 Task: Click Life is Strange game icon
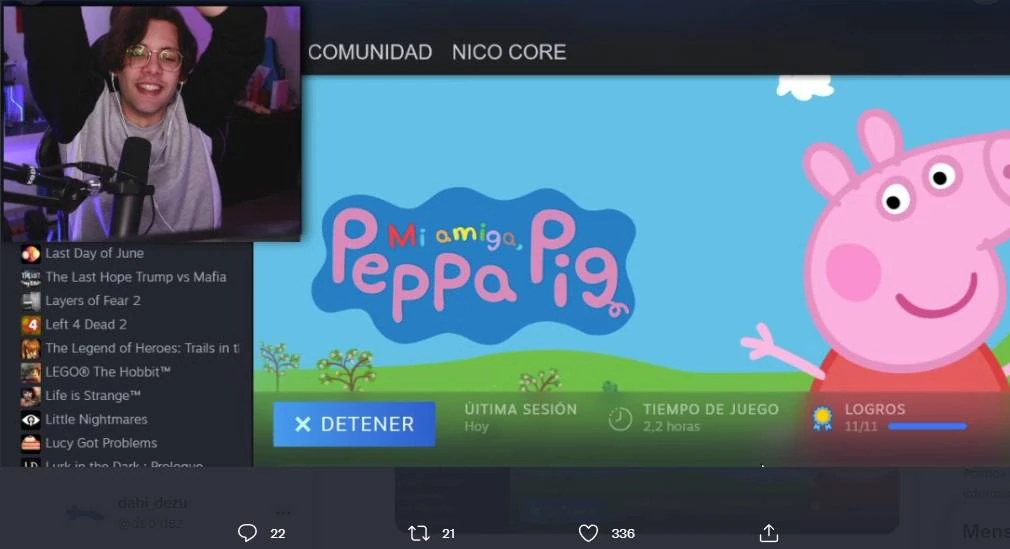30,396
